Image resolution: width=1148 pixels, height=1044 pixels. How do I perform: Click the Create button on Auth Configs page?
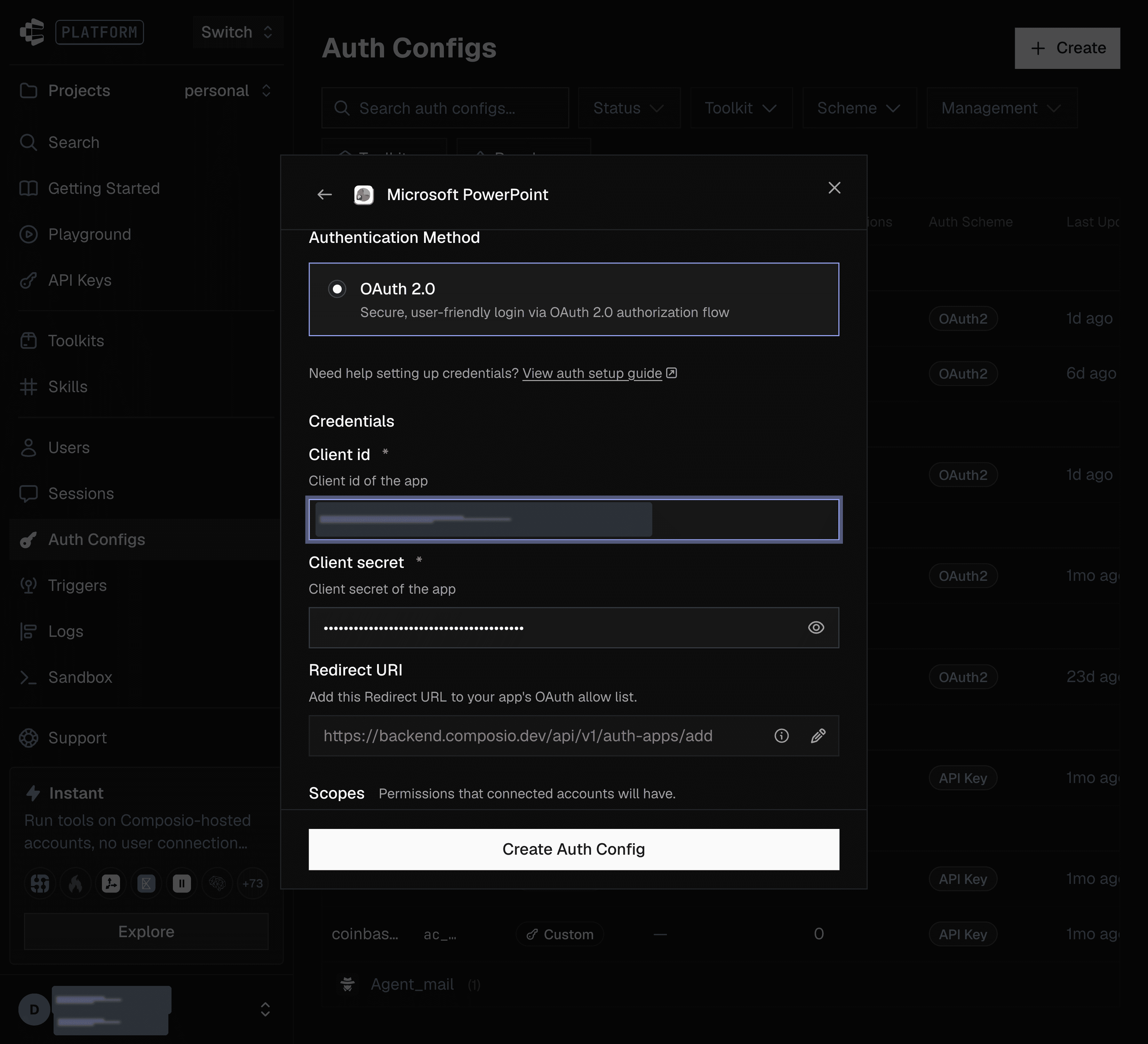(1067, 48)
